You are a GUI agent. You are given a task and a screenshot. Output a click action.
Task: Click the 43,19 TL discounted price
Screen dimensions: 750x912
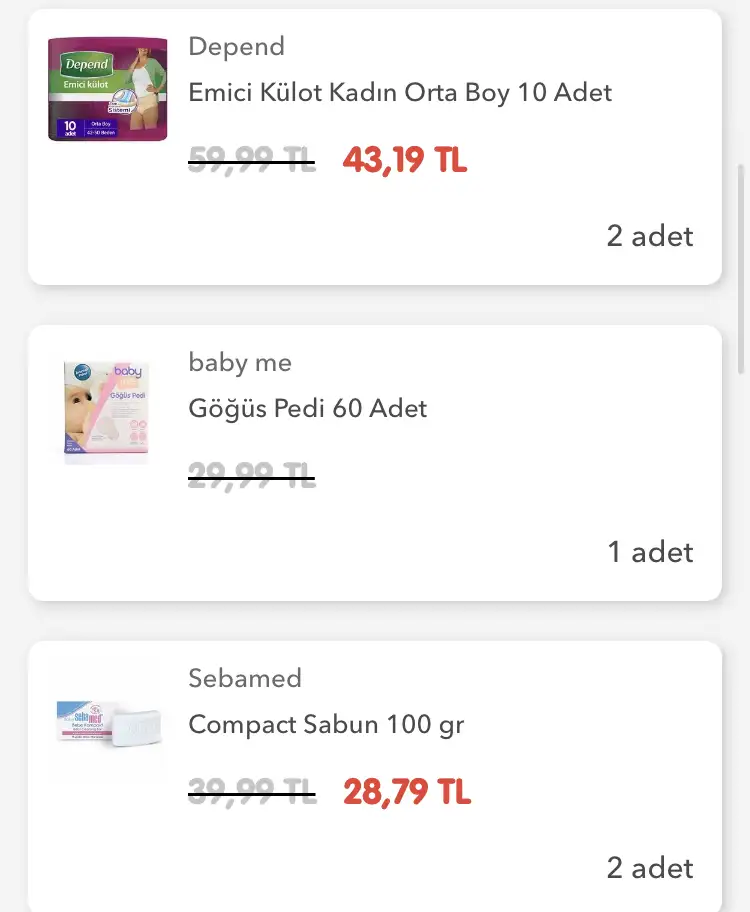[x=405, y=160]
